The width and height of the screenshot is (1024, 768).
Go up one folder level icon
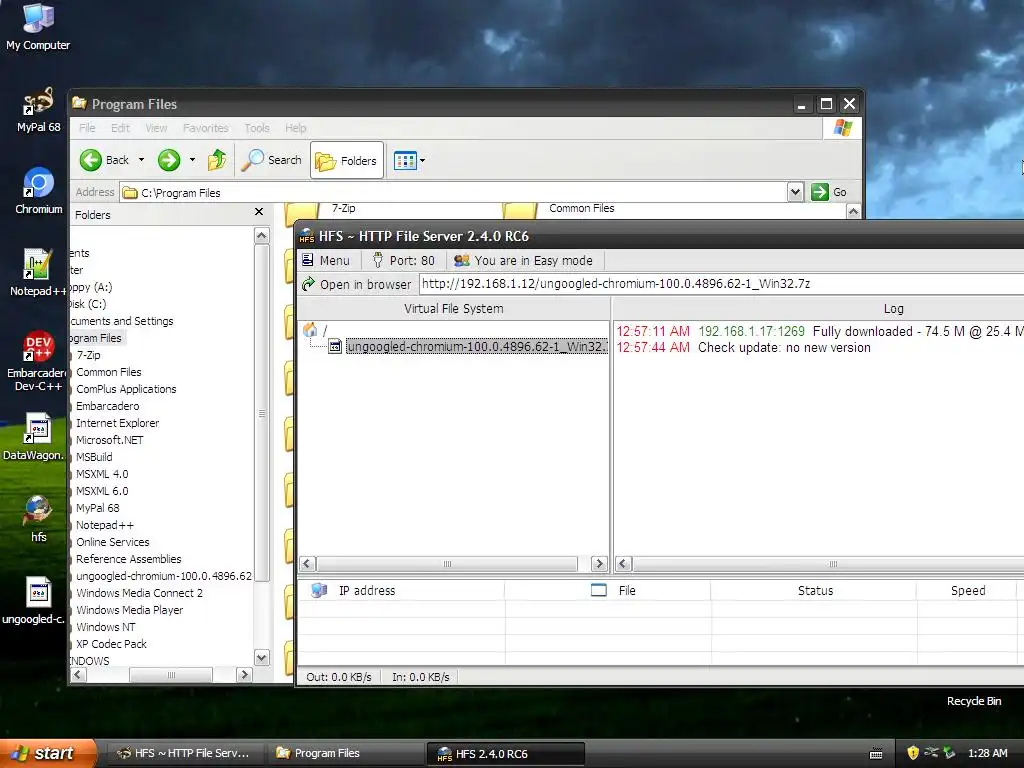217,160
